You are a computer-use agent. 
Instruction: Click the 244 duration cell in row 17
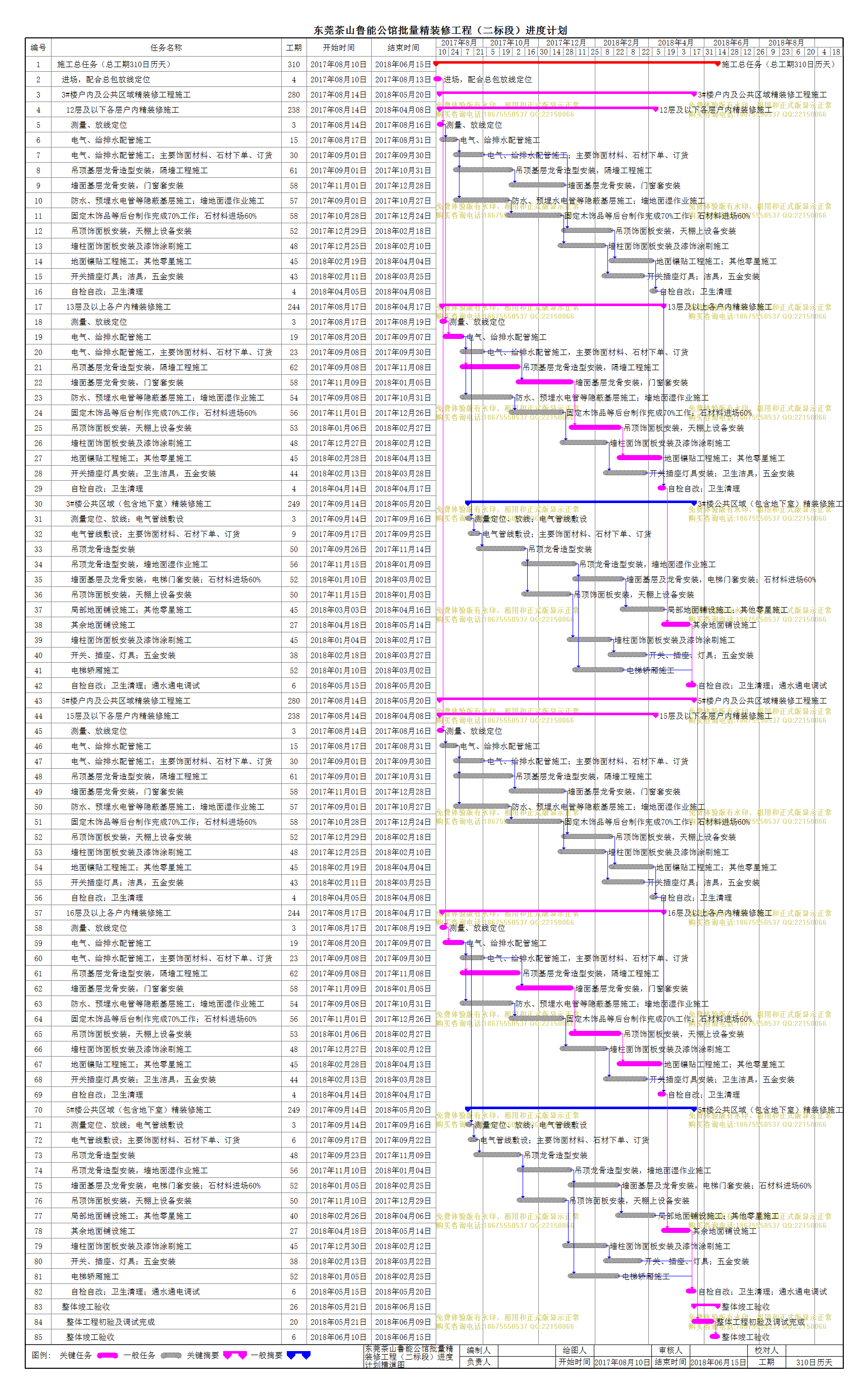294,307
